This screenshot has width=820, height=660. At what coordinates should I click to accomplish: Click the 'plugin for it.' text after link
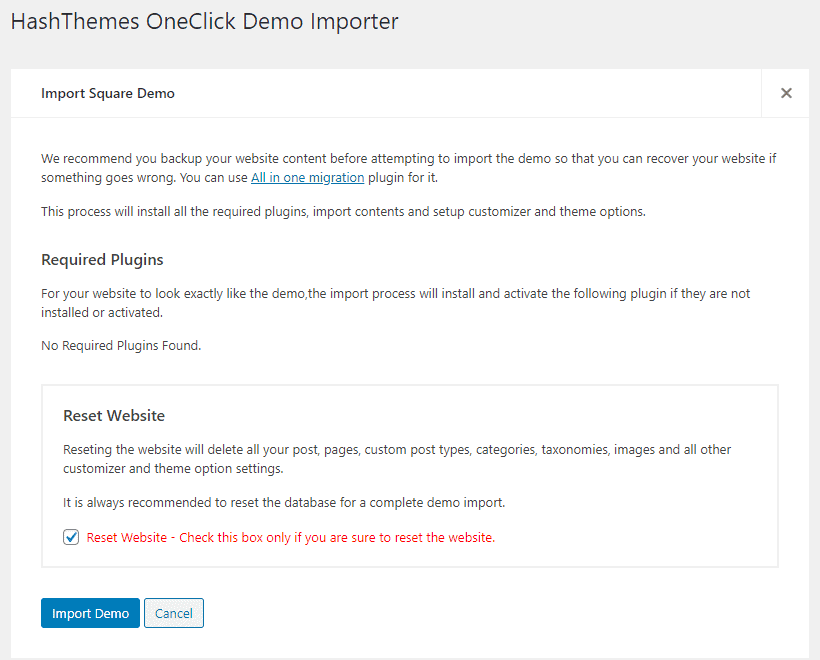pos(403,178)
